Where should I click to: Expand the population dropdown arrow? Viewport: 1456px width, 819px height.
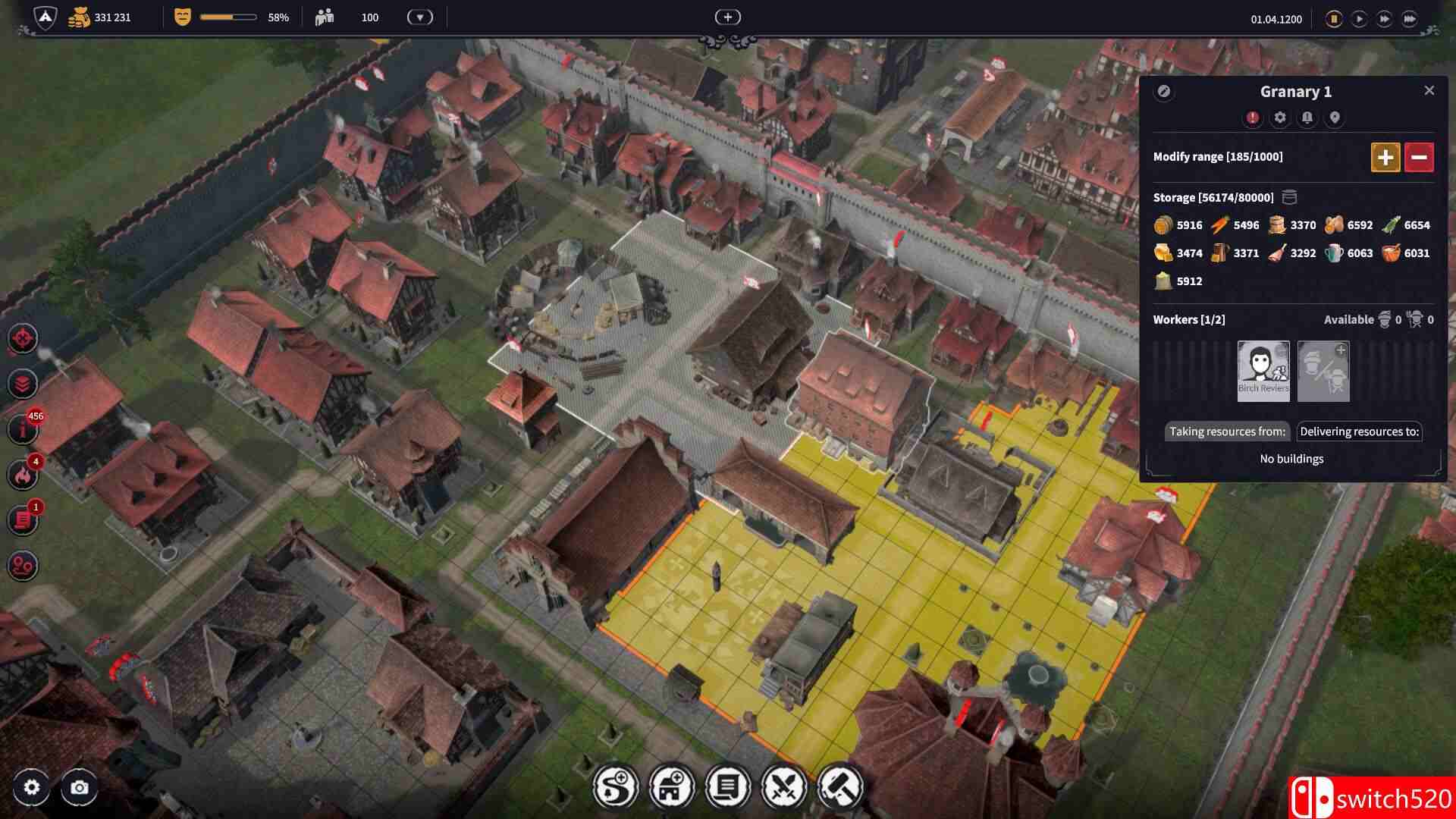(x=419, y=17)
